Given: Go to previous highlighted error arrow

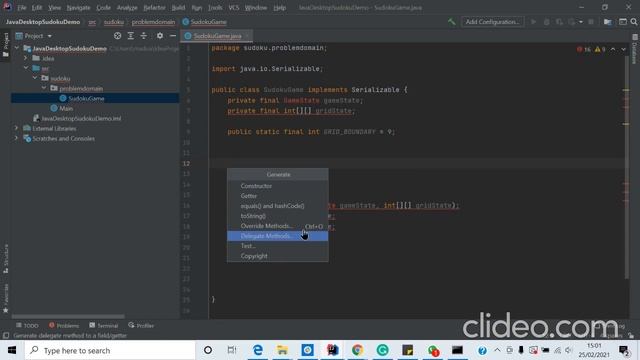Looking at the screenshot, I should (613, 49).
